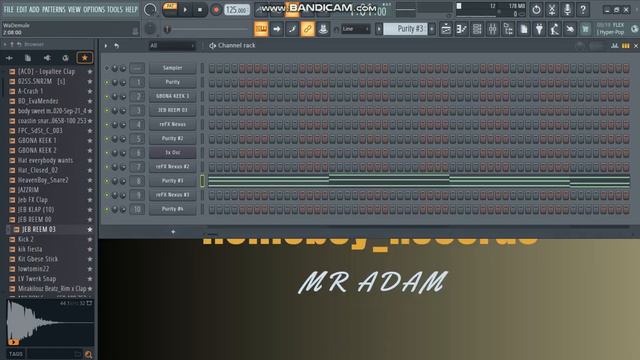Click the undo arrow in Channel rack header

click(117, 46)
